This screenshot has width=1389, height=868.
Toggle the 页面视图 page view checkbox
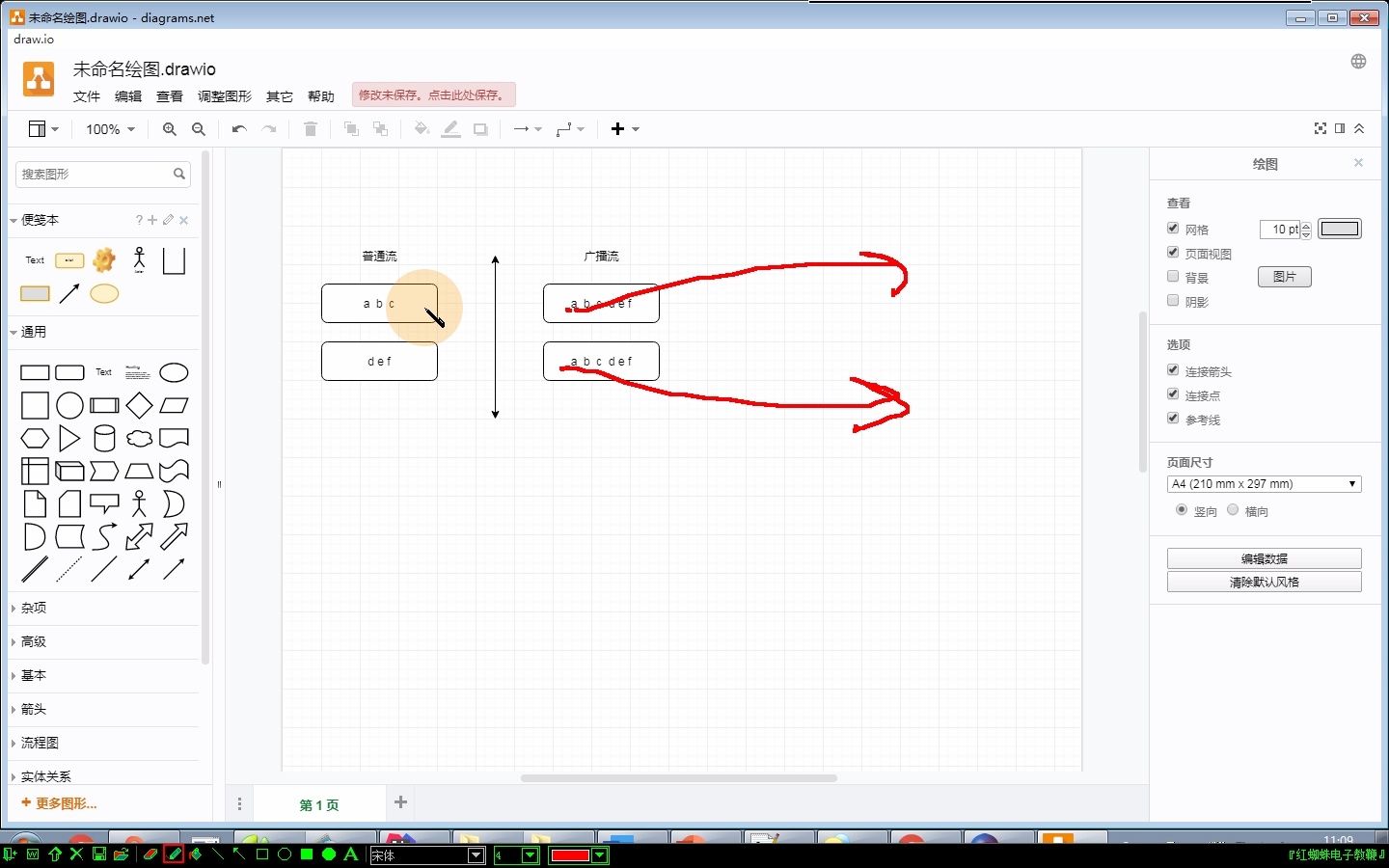pos(1173,253)
